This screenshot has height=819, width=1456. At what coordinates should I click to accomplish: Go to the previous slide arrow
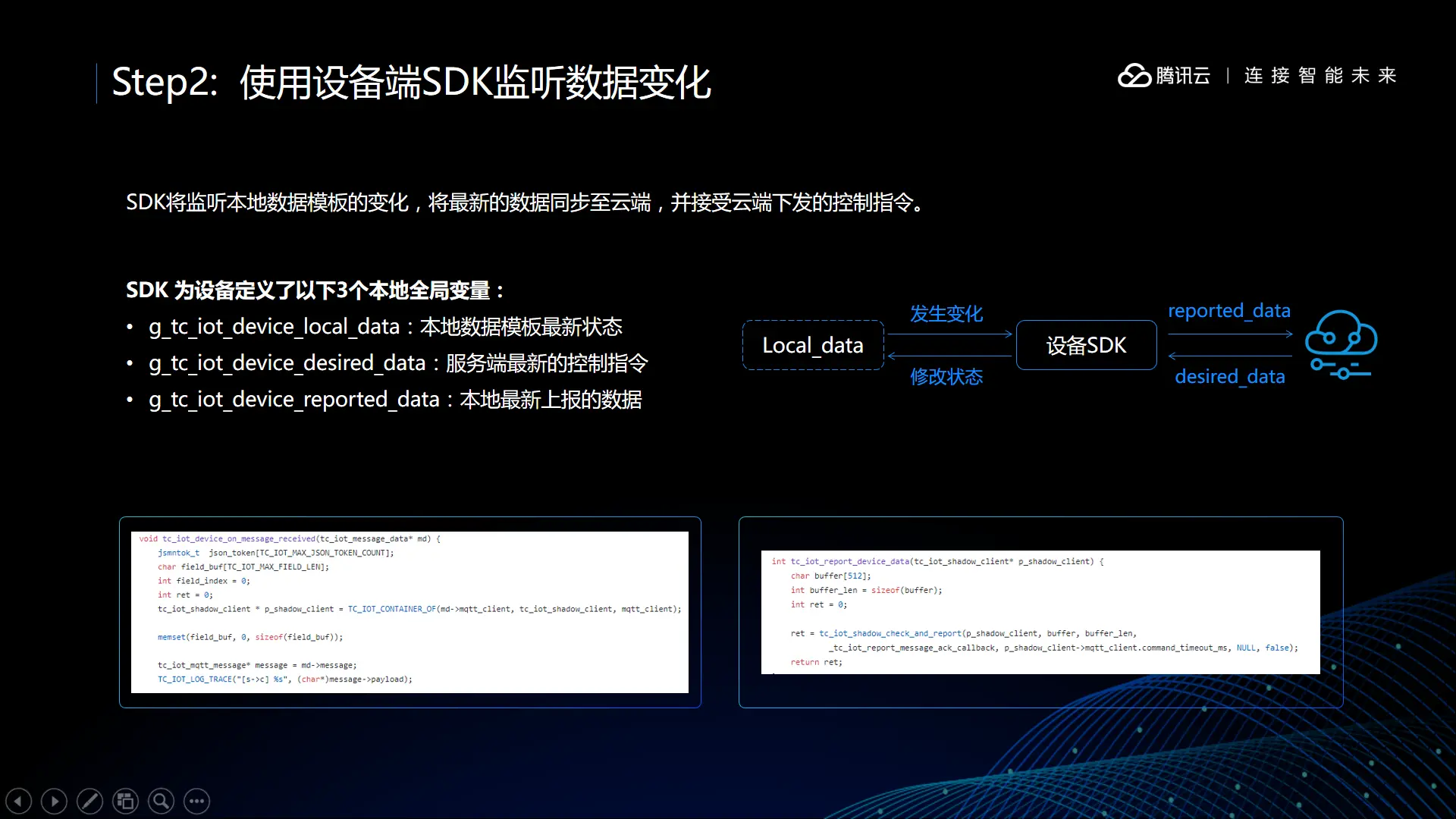18,801
